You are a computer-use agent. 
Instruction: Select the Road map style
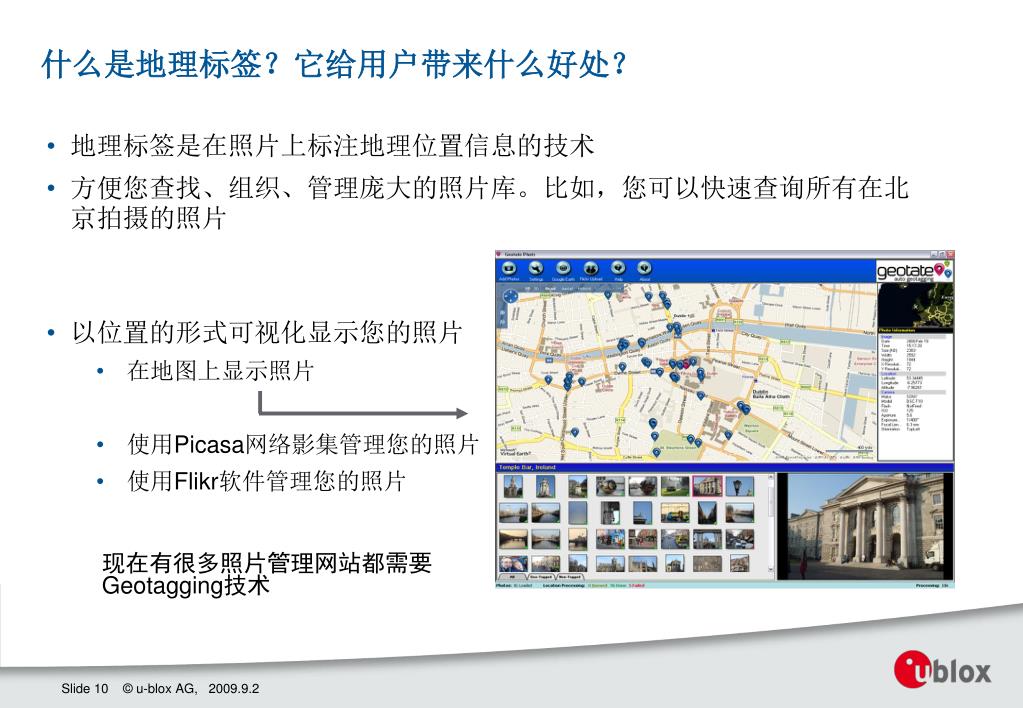[551, 288]
